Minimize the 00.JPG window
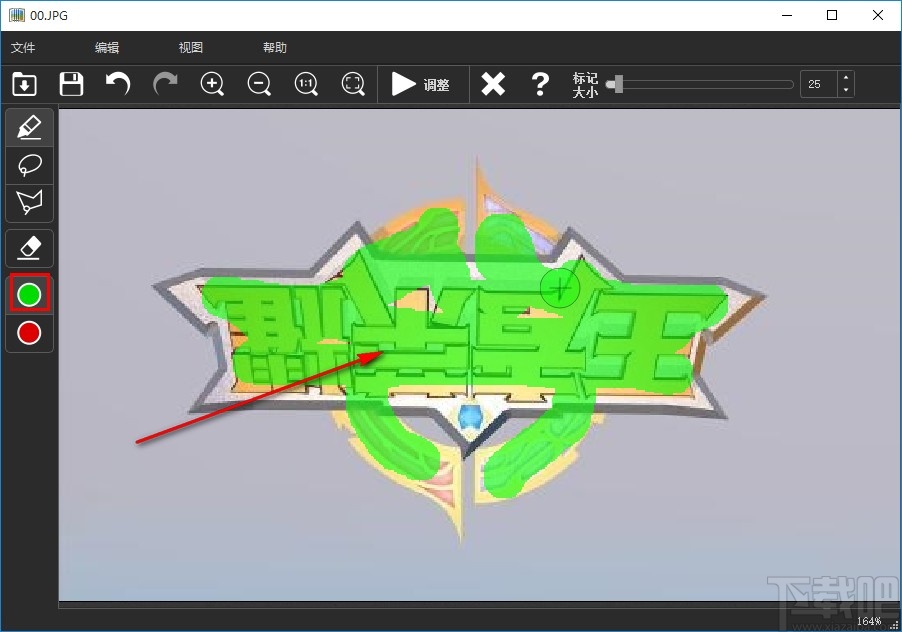This screenshot has width=902, height=632. click(787, 16)
